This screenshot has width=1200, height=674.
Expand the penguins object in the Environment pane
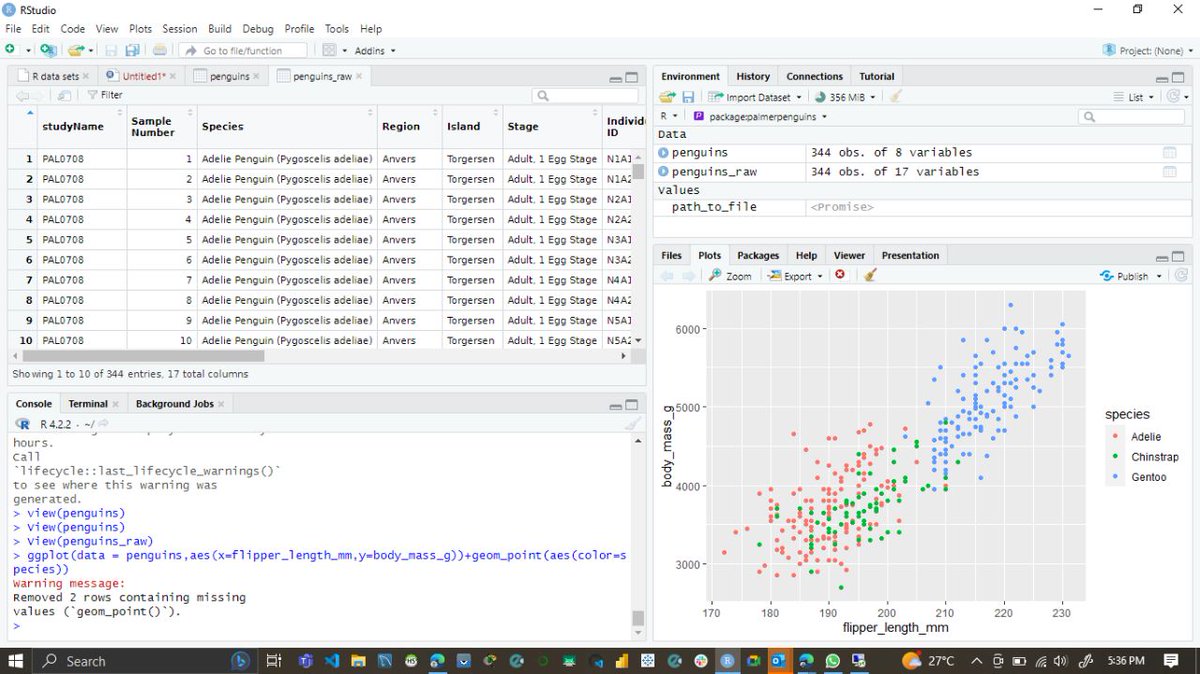point(663,152)
